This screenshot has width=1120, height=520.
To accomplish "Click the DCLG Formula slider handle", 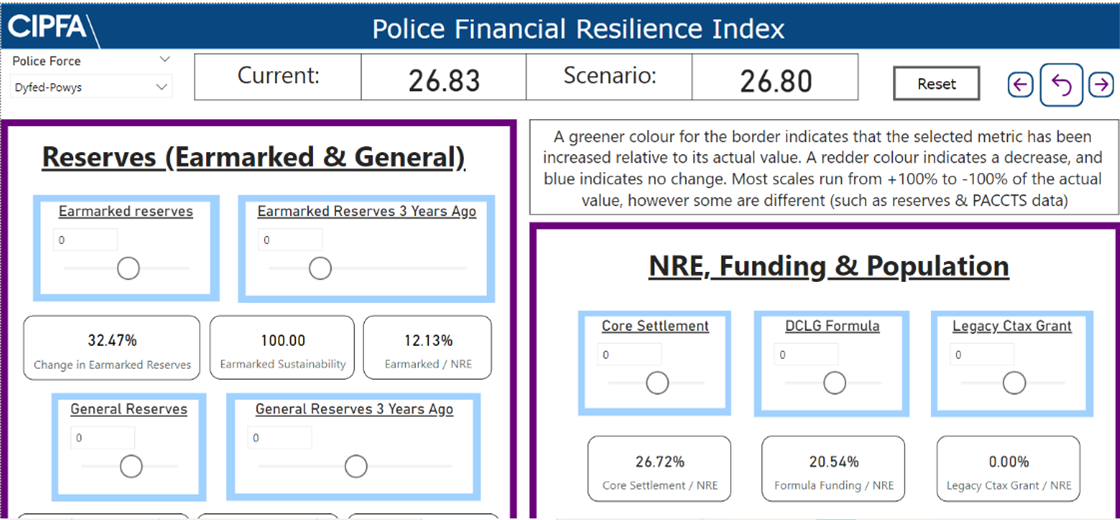I will [834, 383].
